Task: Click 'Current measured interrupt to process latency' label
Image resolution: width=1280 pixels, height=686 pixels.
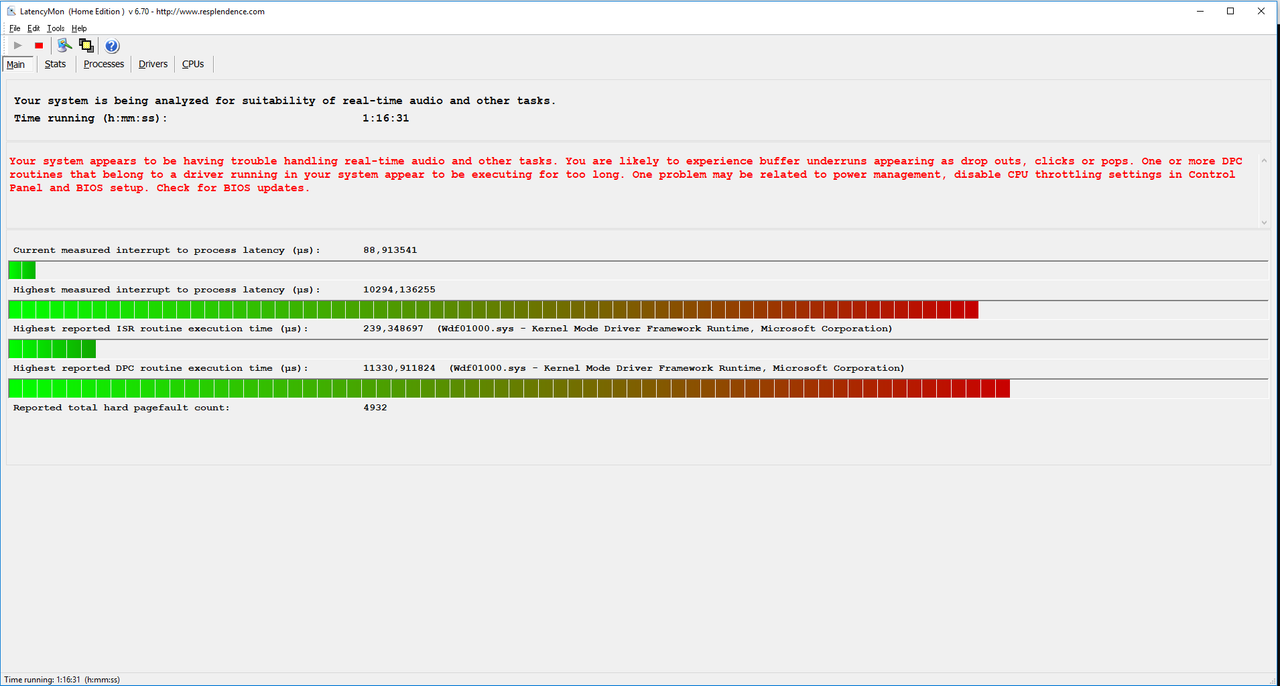Action: point(167,250)
